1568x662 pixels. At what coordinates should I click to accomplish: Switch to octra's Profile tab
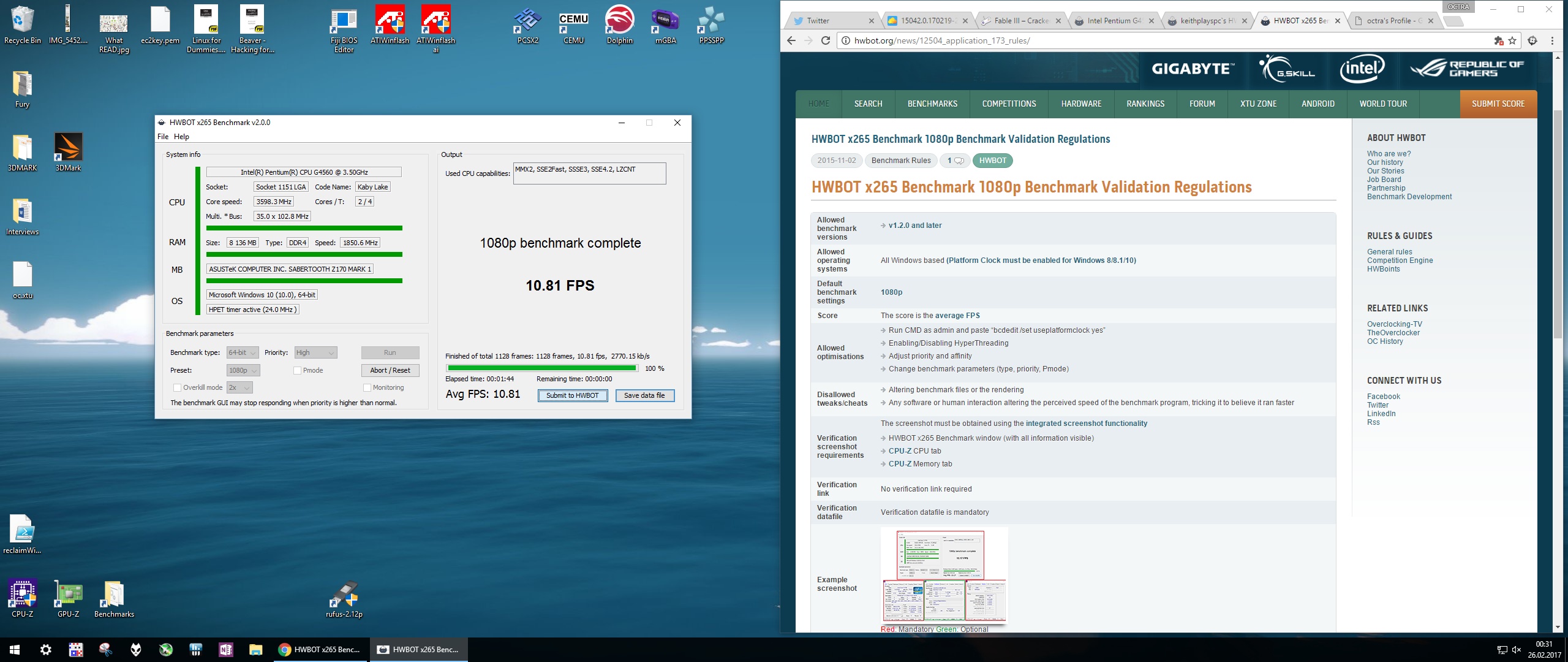(x=1394, y=21)
